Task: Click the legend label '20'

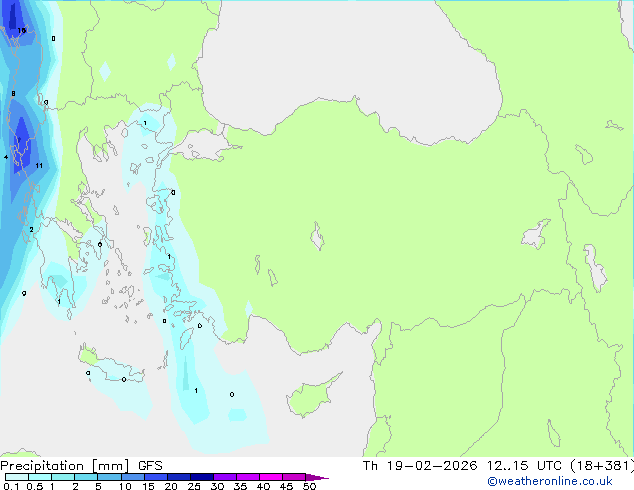Action: pos(171,486)
